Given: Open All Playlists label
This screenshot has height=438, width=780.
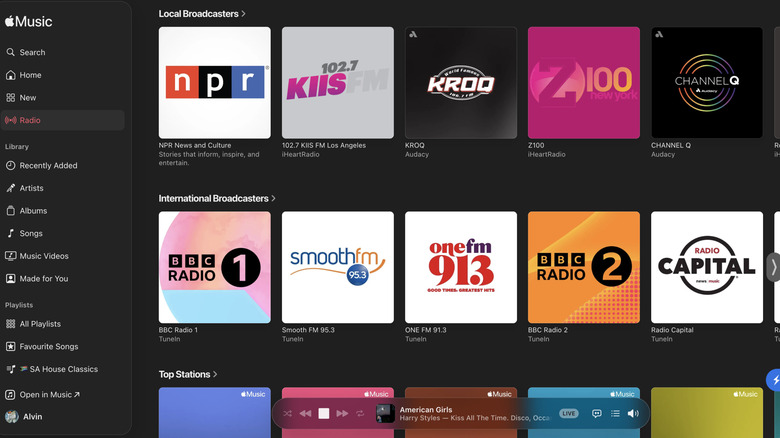Looking at the screenshot, I should tap(40, 324).
